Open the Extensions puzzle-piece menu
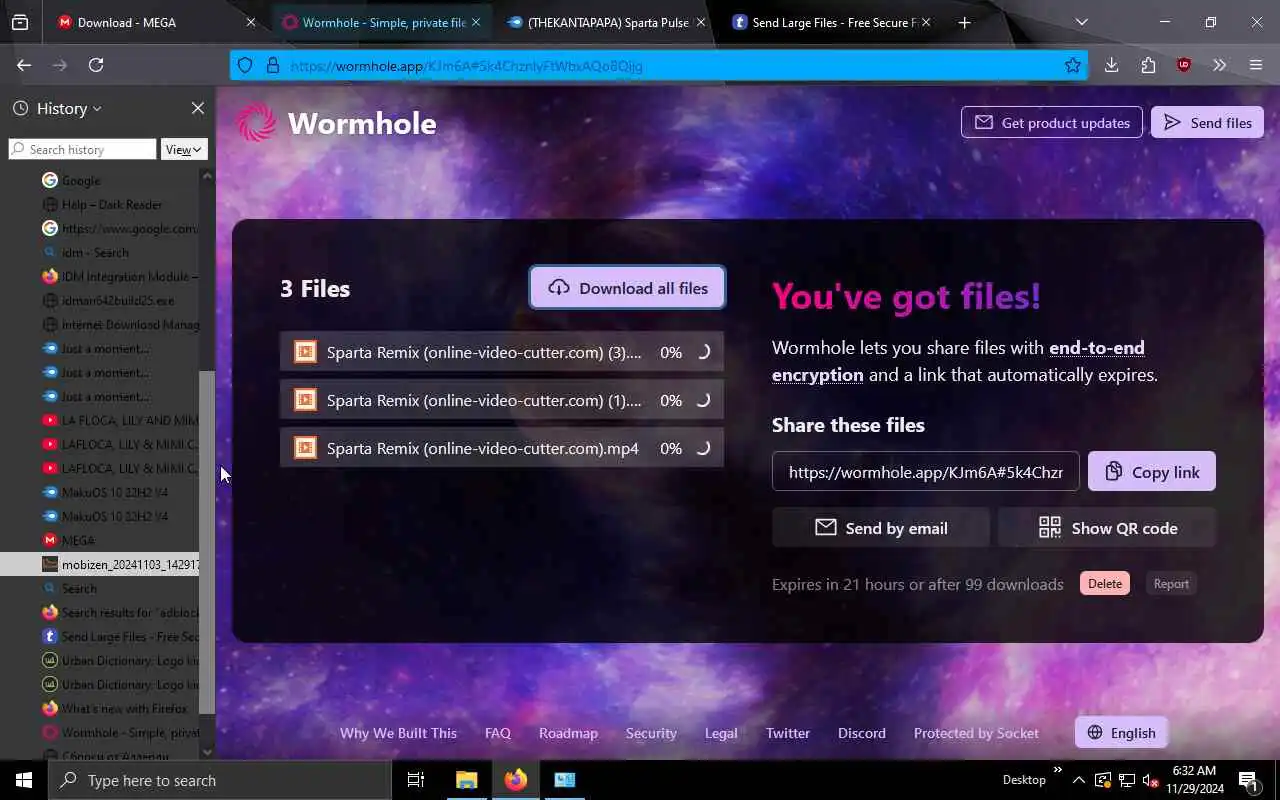 [1148, 65]
